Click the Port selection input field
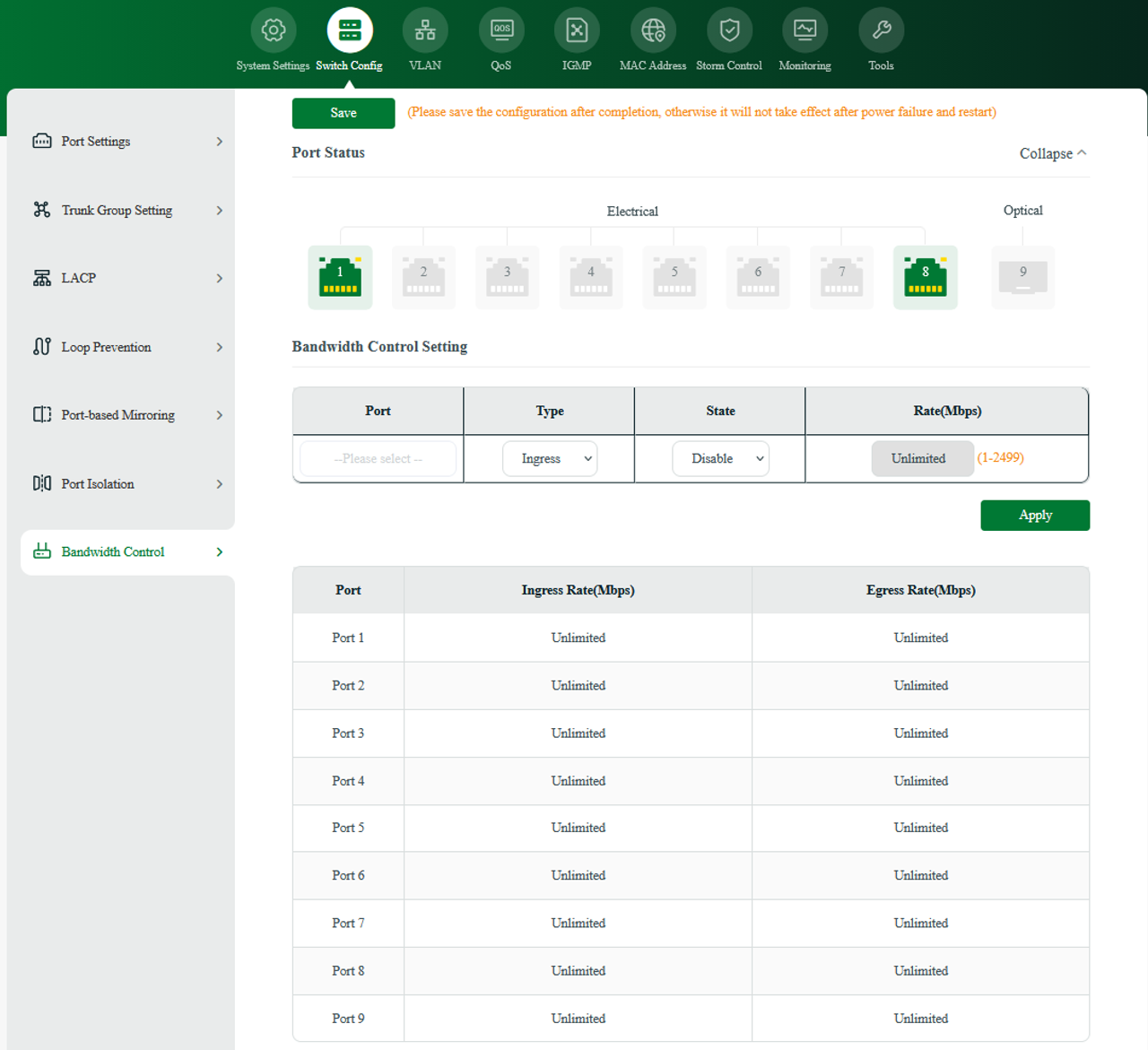The image size is (1148, 1050). pyautogui.click(x=378, y=458)
